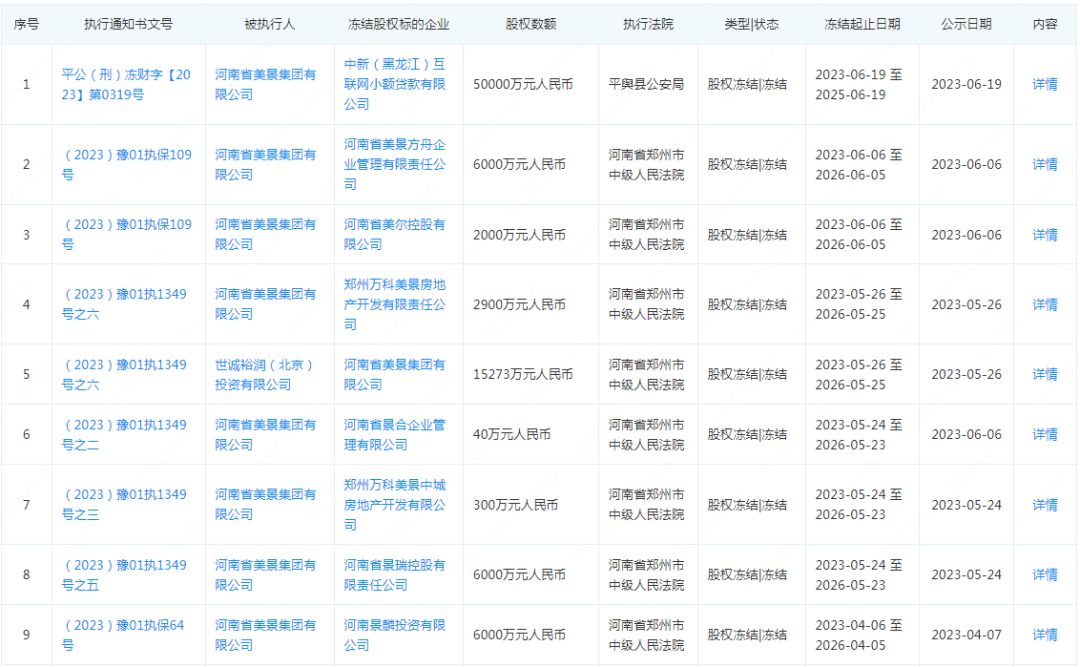Open 河南省景合企业管理有限公司 link
The width and height of the screenshot is (1080, 667).
coord(395,434)
